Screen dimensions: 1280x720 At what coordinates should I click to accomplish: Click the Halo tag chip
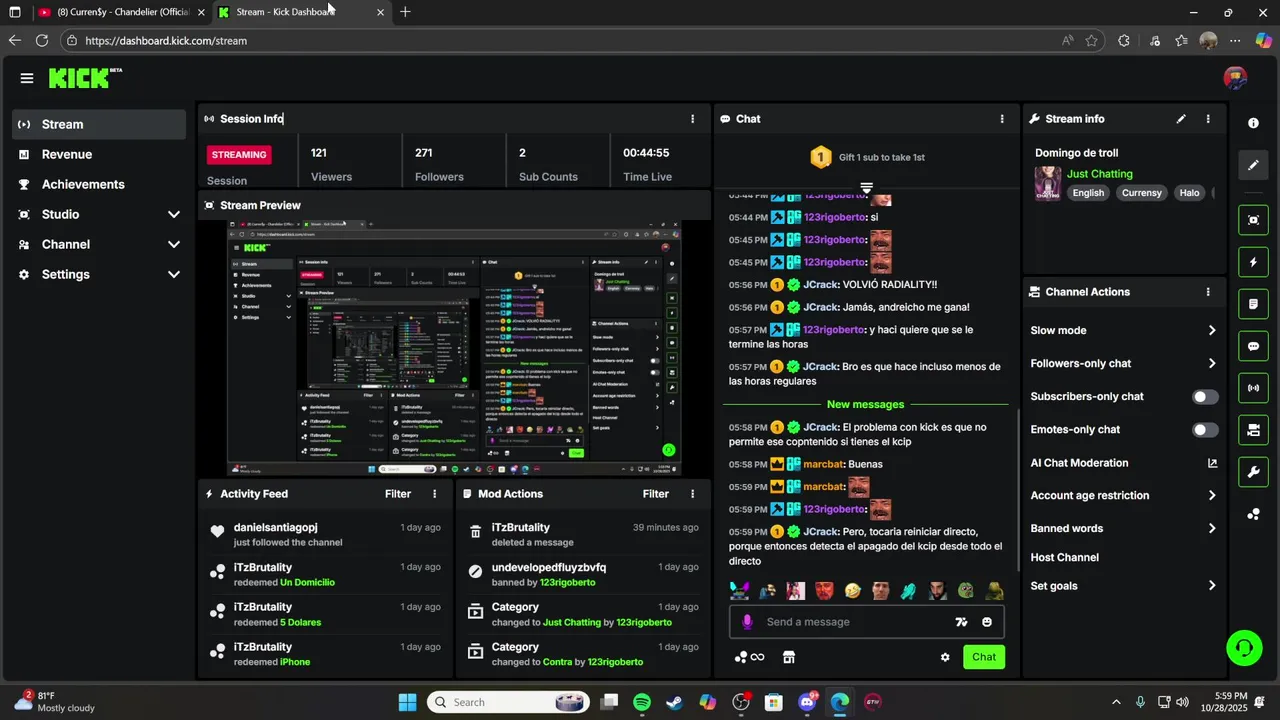coord(1189,193)
